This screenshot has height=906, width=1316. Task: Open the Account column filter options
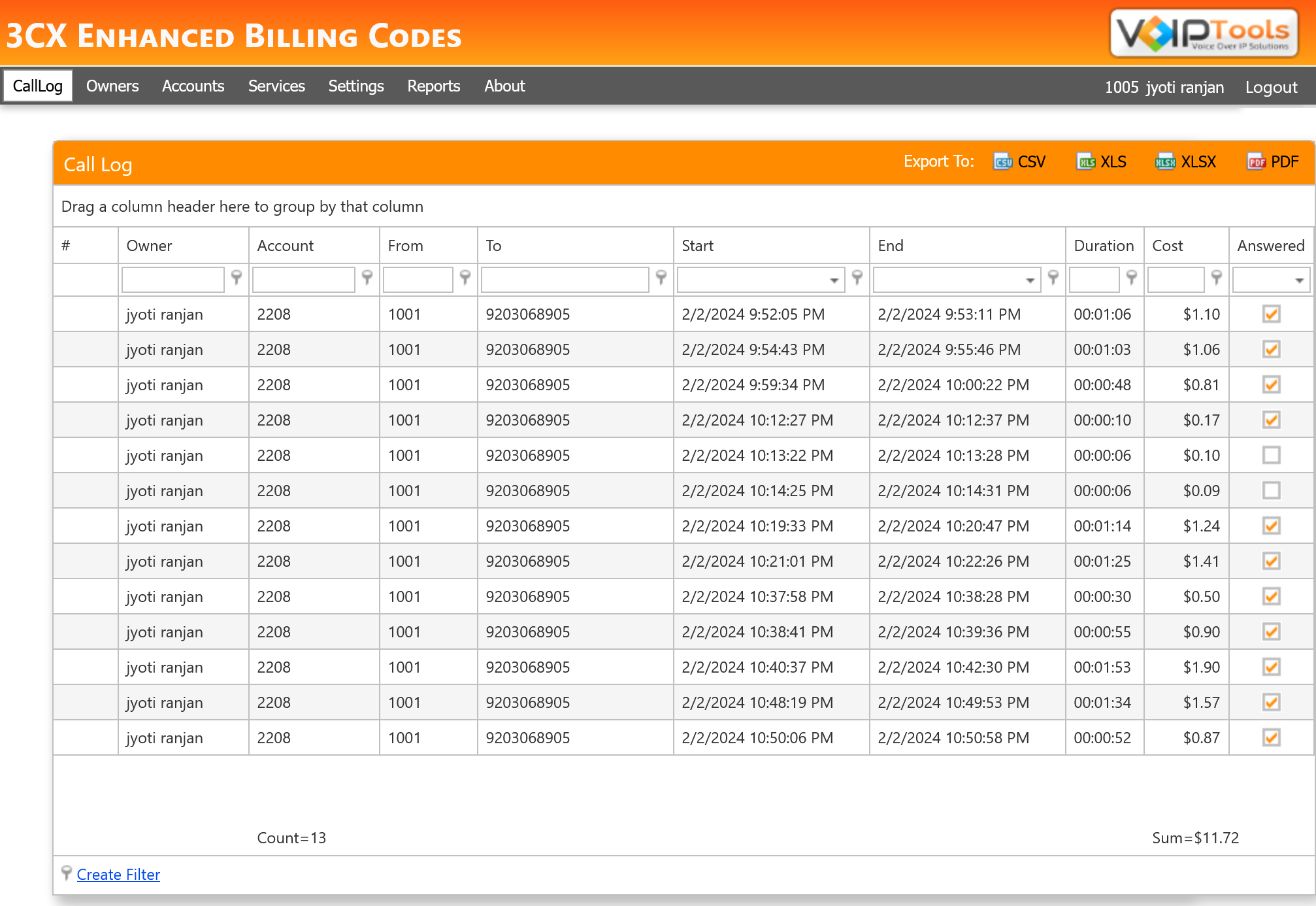(x=367, y=279)
